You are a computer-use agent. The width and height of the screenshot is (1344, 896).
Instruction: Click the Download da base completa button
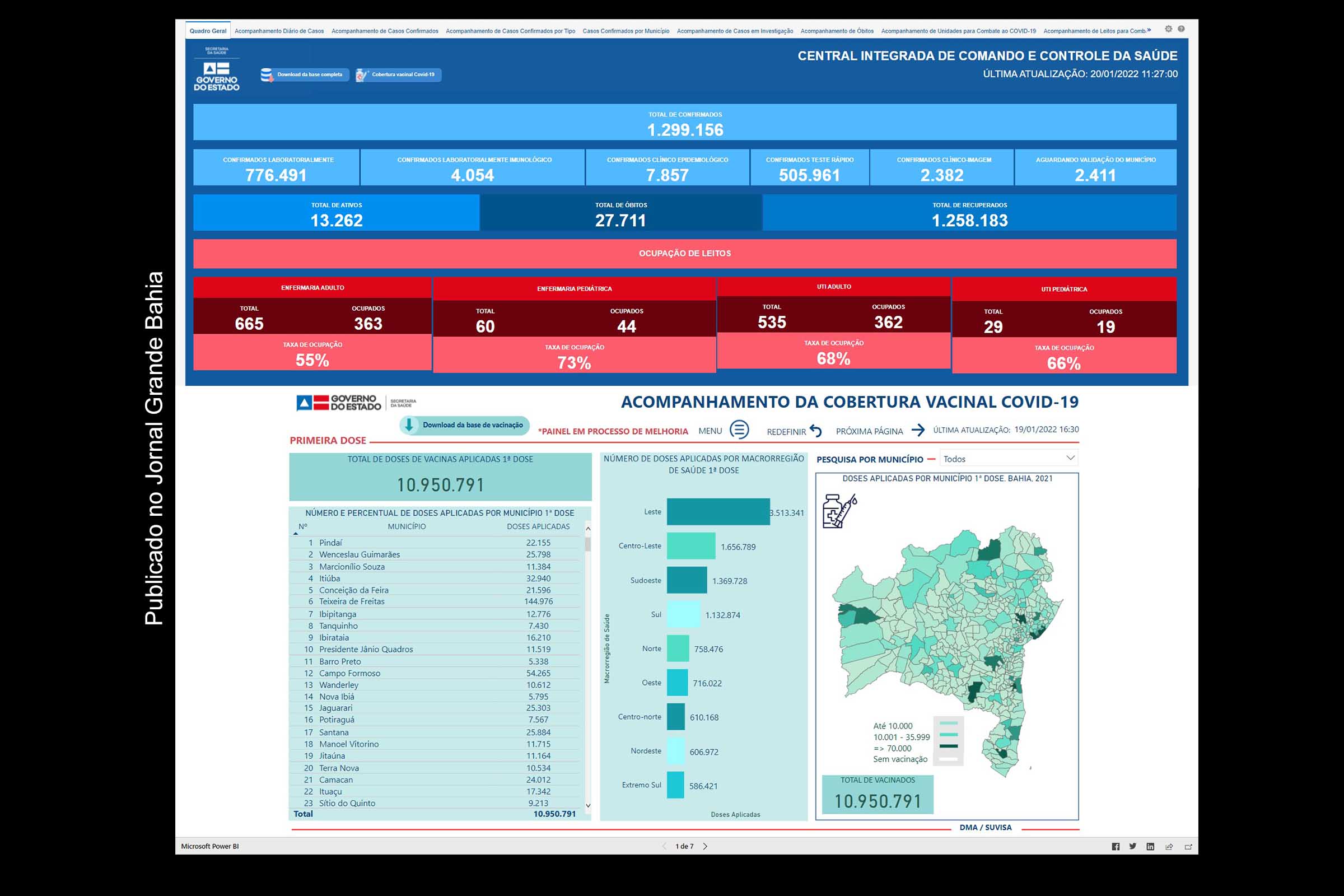tap(306, 75)
